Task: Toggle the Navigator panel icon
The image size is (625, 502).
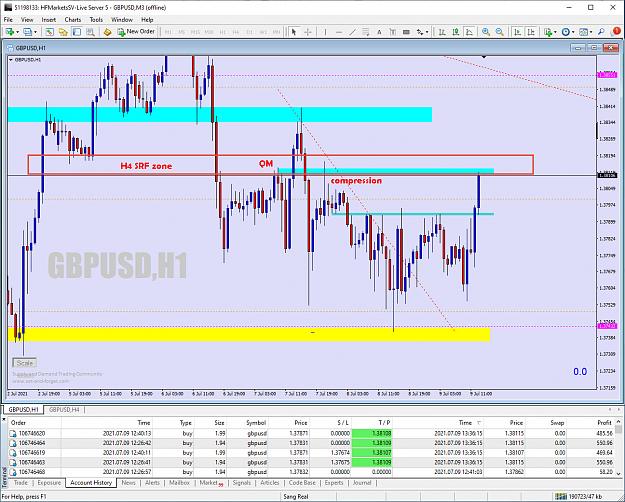Action: pos(77,32)
